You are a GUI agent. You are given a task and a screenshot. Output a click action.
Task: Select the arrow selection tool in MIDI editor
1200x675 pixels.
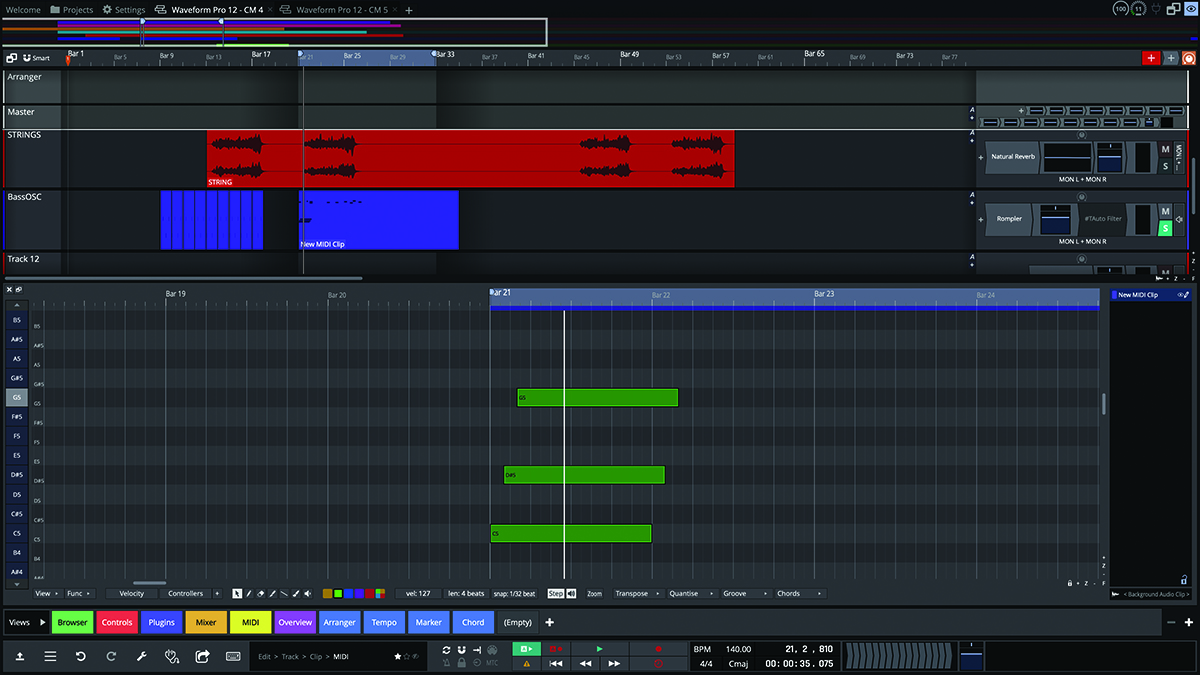click(x=237, y=594)
